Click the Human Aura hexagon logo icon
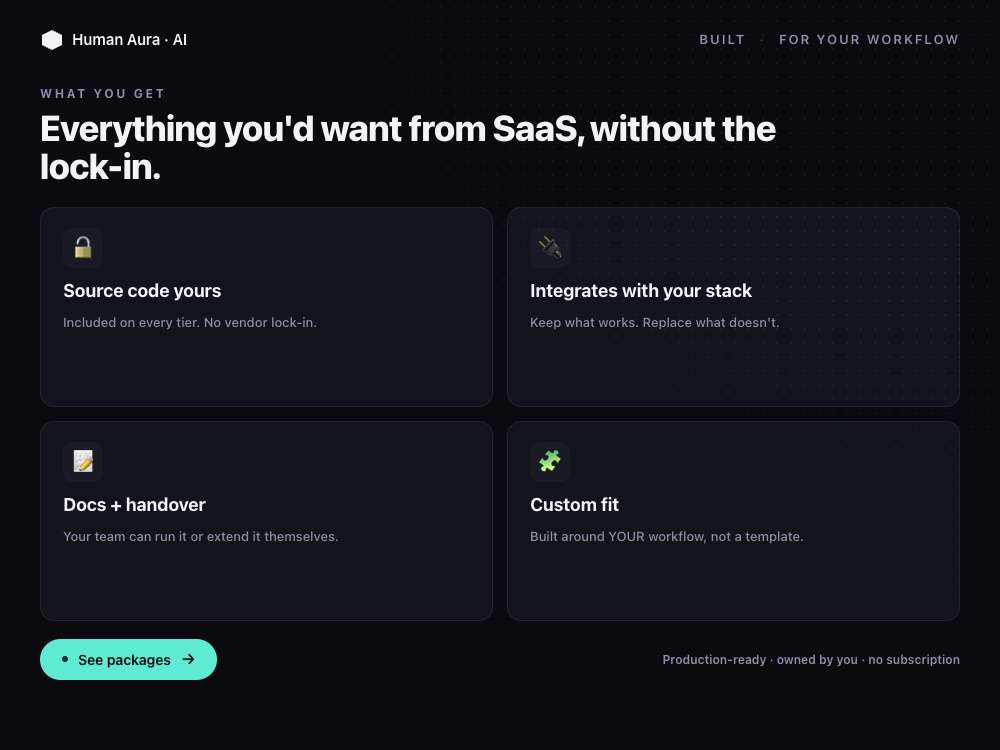This screenshot has width=1000, height=750. coord(52,40)
